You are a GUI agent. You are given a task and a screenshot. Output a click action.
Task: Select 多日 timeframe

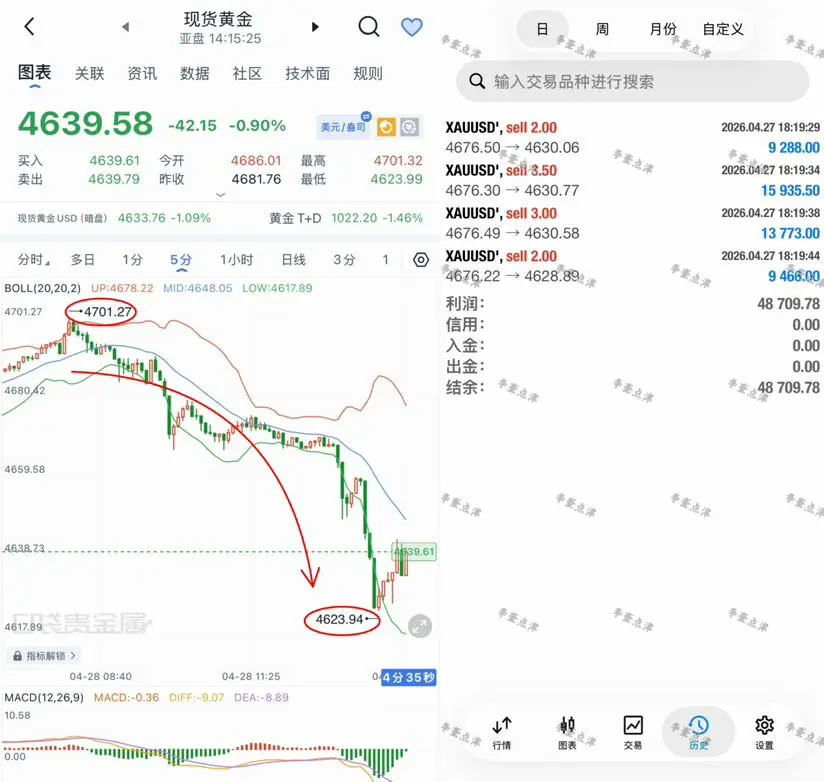click(83, 260)
